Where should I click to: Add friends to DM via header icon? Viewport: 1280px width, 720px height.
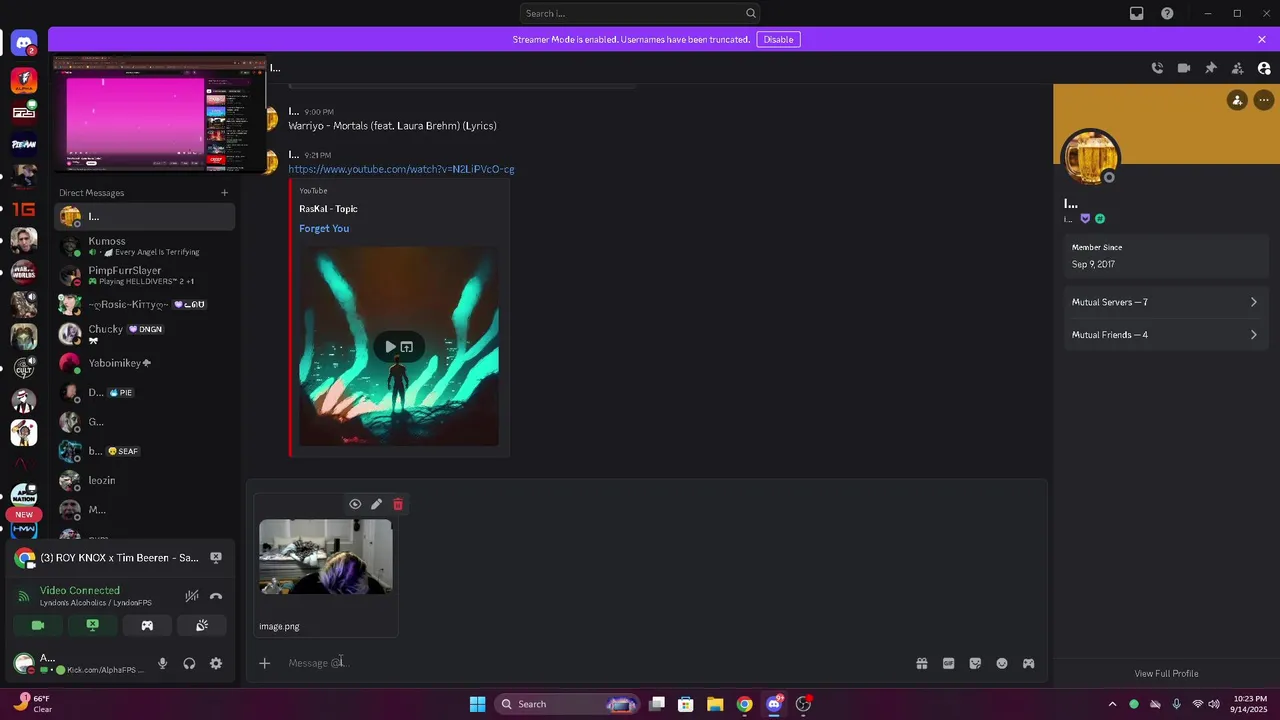[x=1238, y=68]
